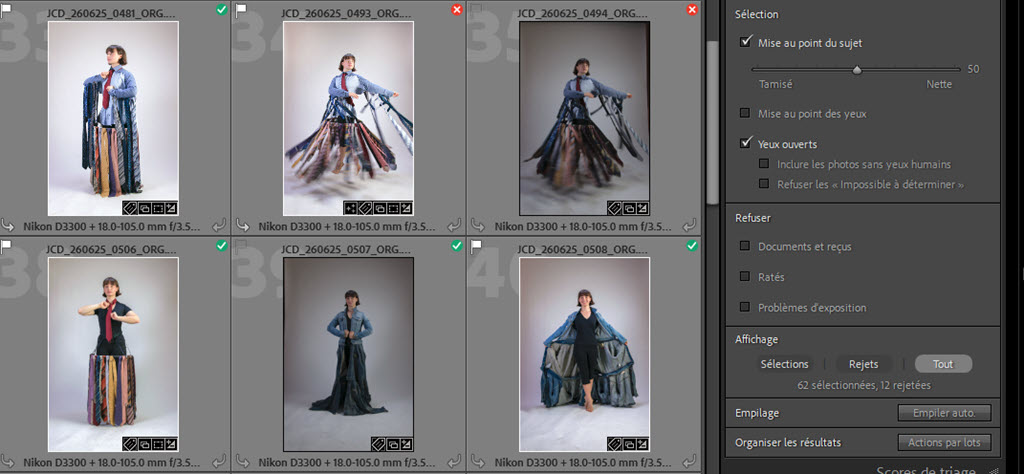The width and height of the screenshot is (1024, 474).
Task: Rotate JCD_260625_0506 photo left with arrow icon
Action: [8, 462]
